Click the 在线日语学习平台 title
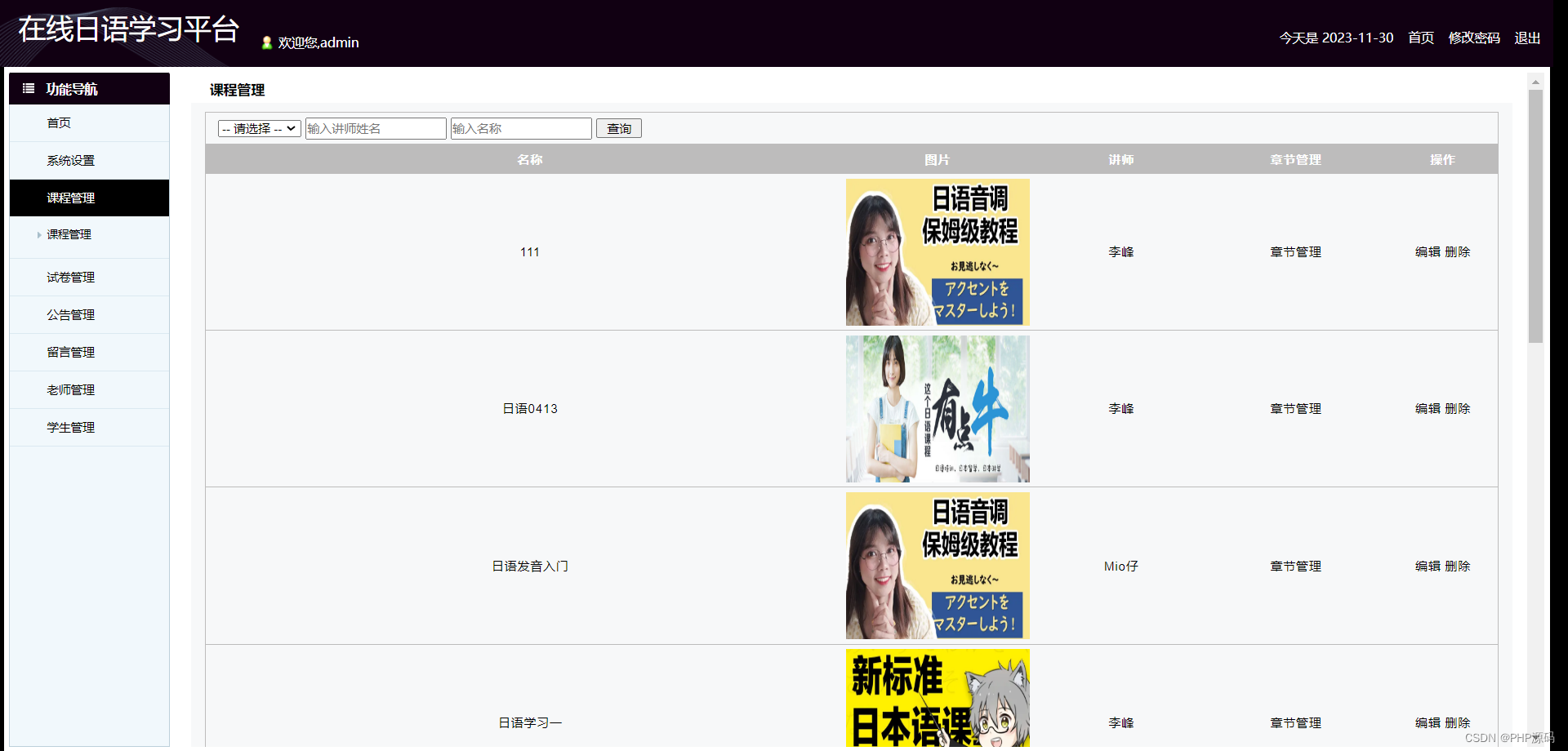The image size is (1568, 751). [128, 29]
